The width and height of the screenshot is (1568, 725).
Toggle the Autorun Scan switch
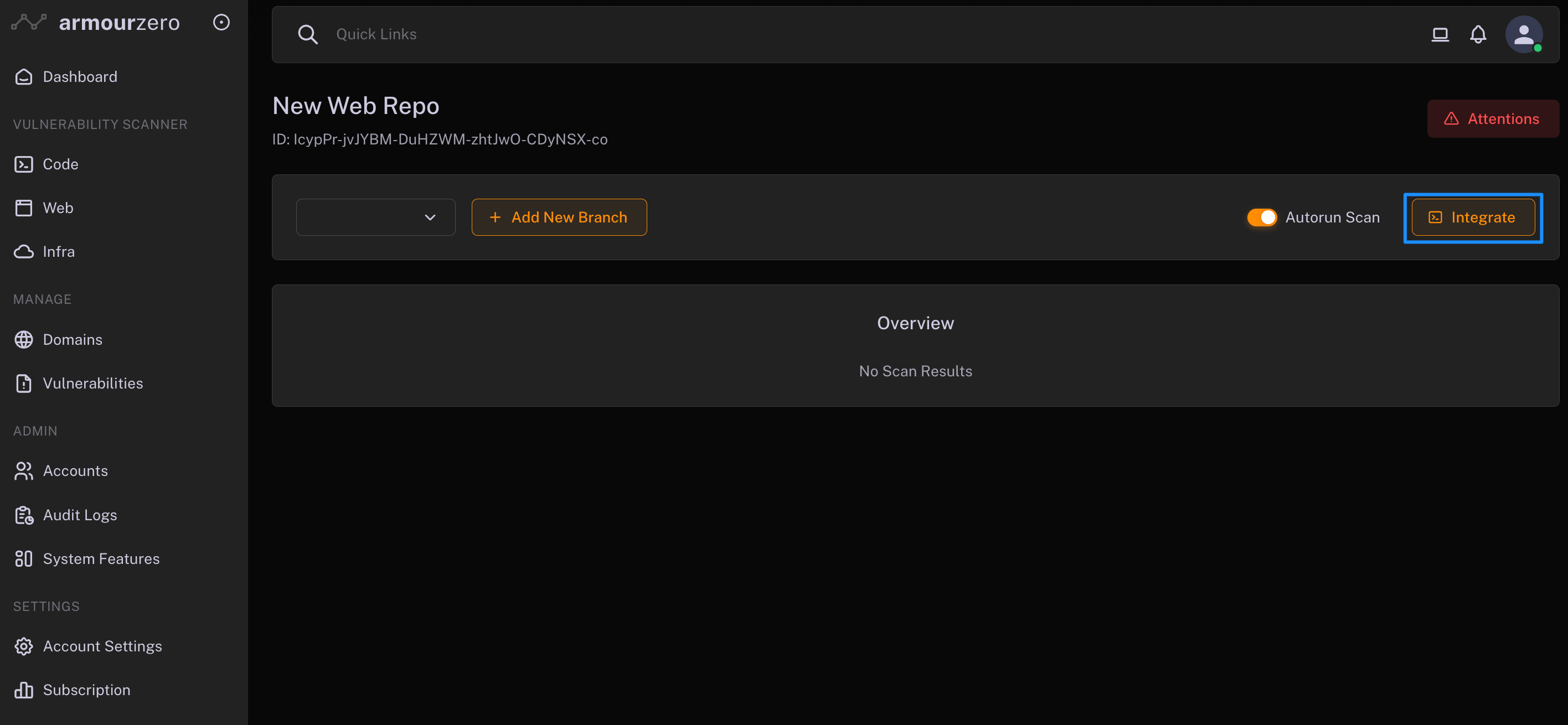pyautogui.click(x=1261, y=217)
